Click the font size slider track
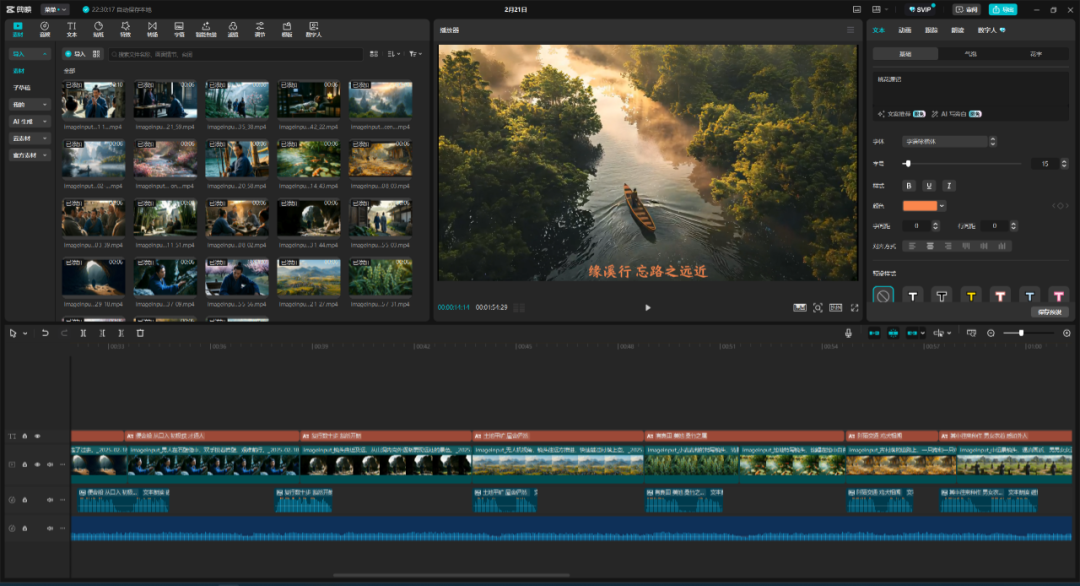The image size is (1080, 586). tap(962, 164)
